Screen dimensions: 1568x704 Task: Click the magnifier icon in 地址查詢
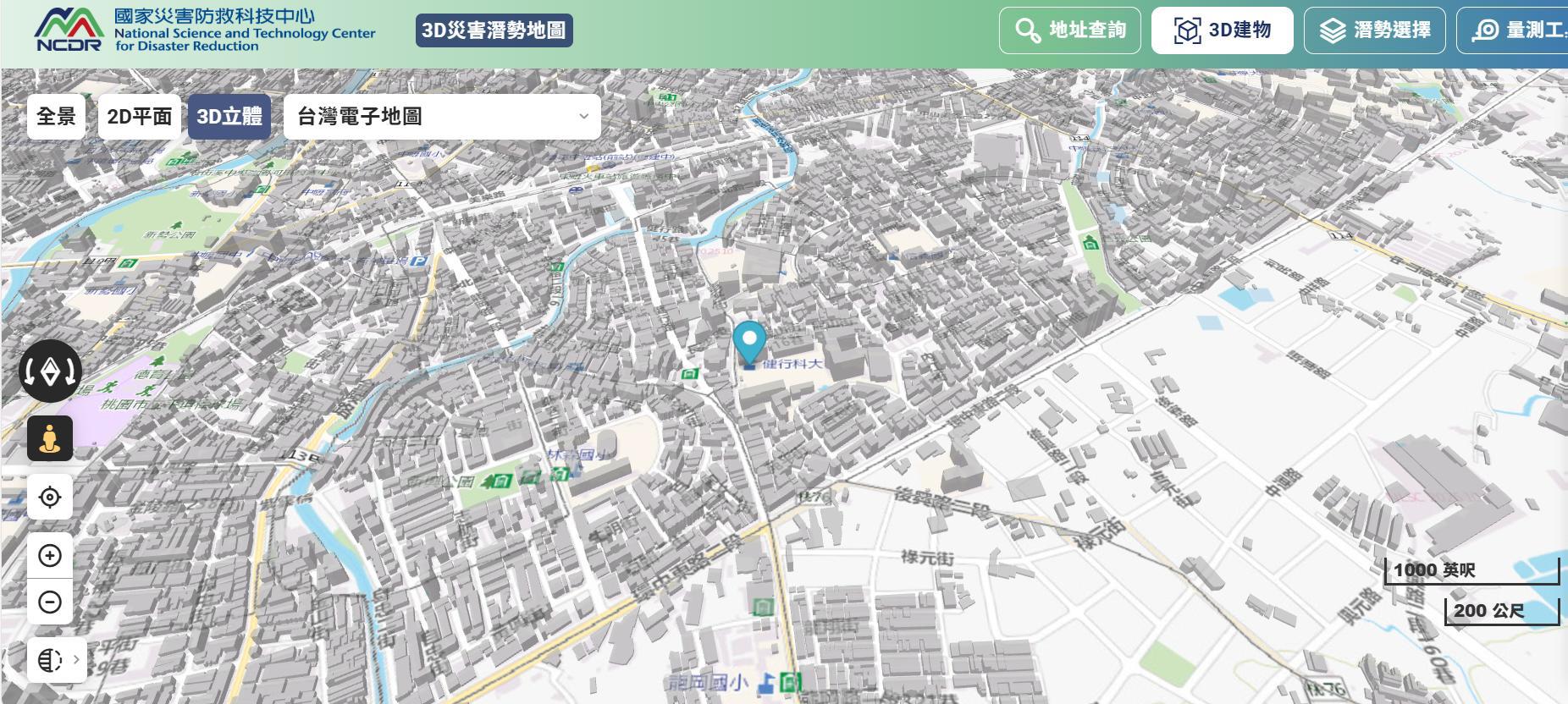pyautogui.click(x=1027, y=30)
